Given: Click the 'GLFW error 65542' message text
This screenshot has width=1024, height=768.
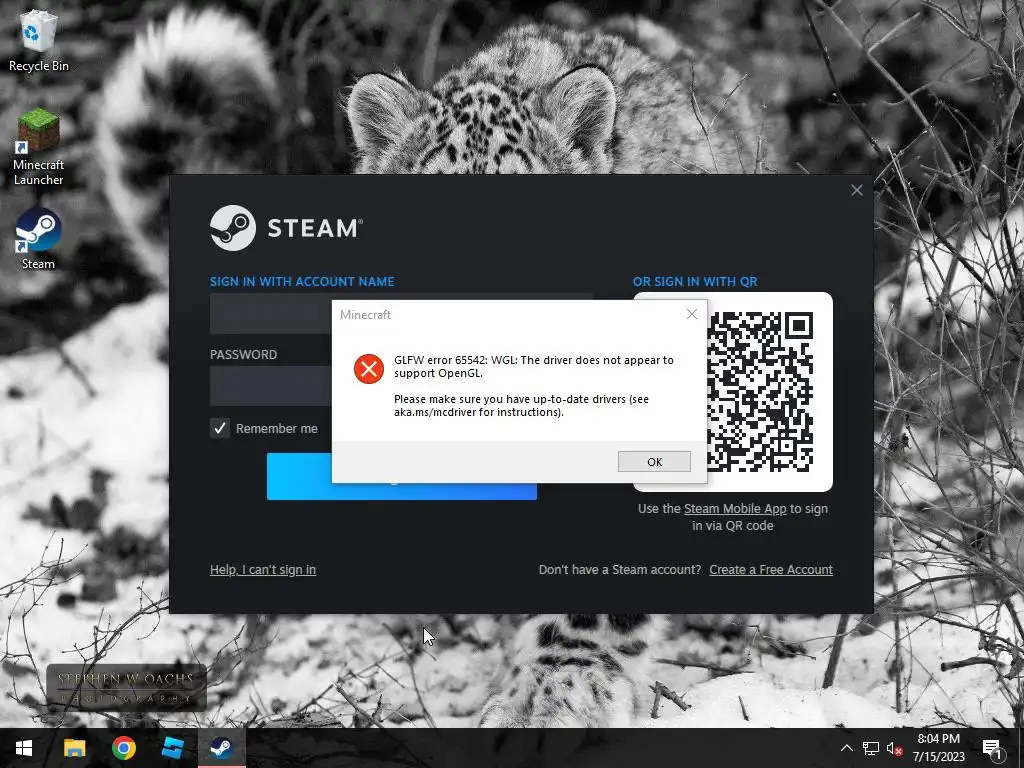Looking at the screenshot, I should point(534,366).
